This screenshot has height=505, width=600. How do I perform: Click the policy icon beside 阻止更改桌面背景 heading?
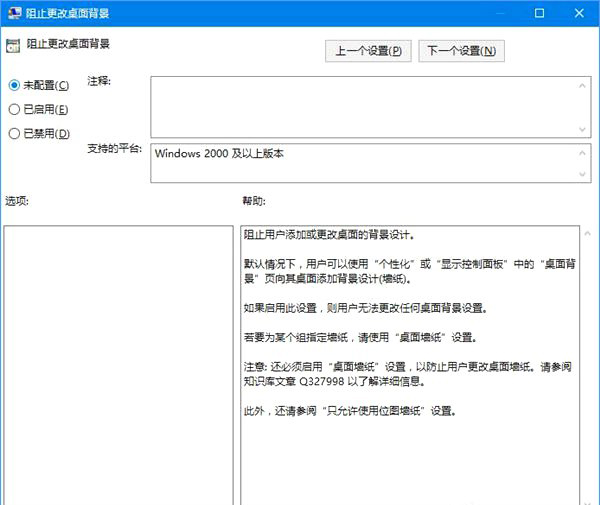12,44
